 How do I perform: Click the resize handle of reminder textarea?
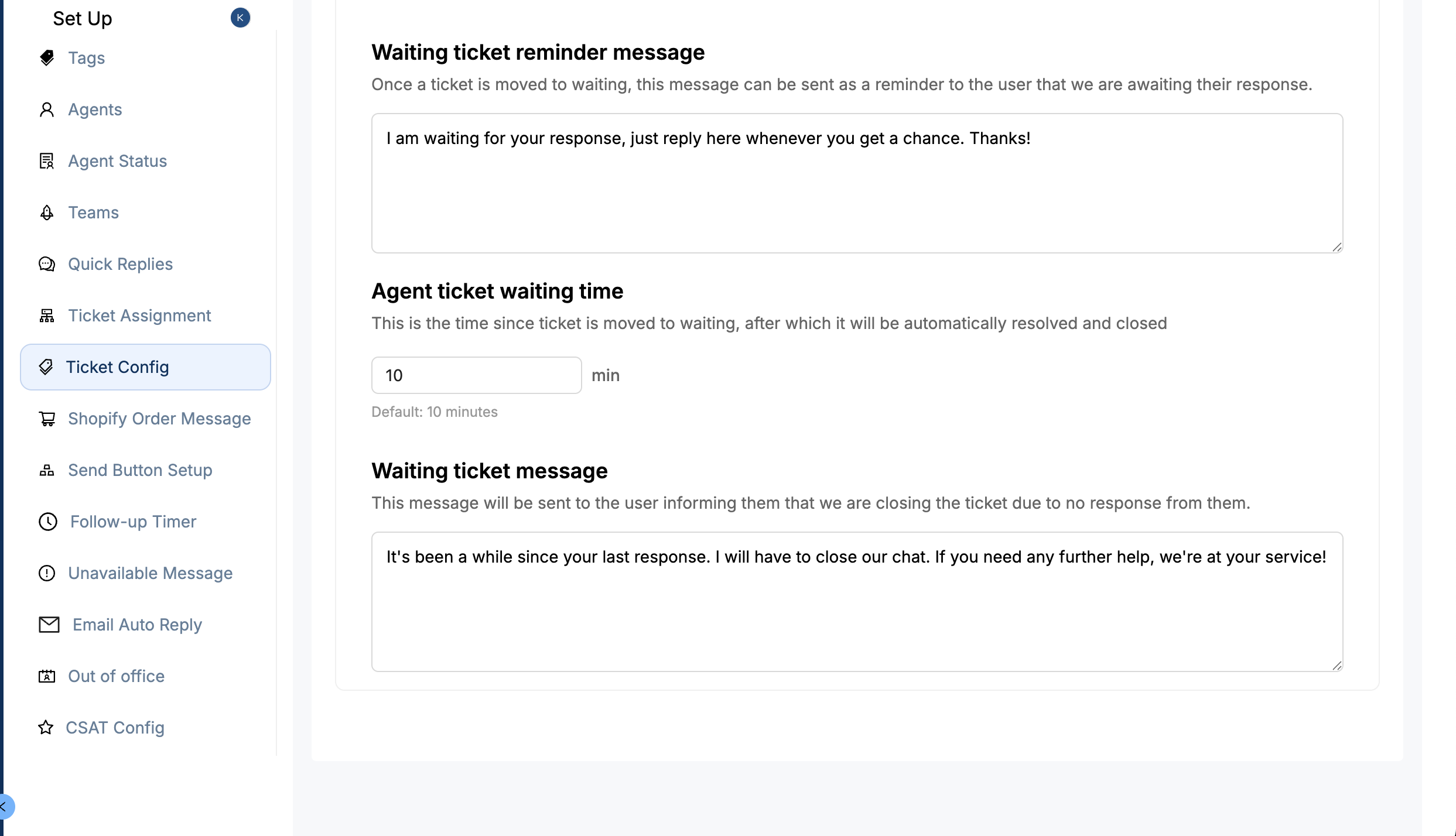pyautogui.click(x=1337, y=248)
